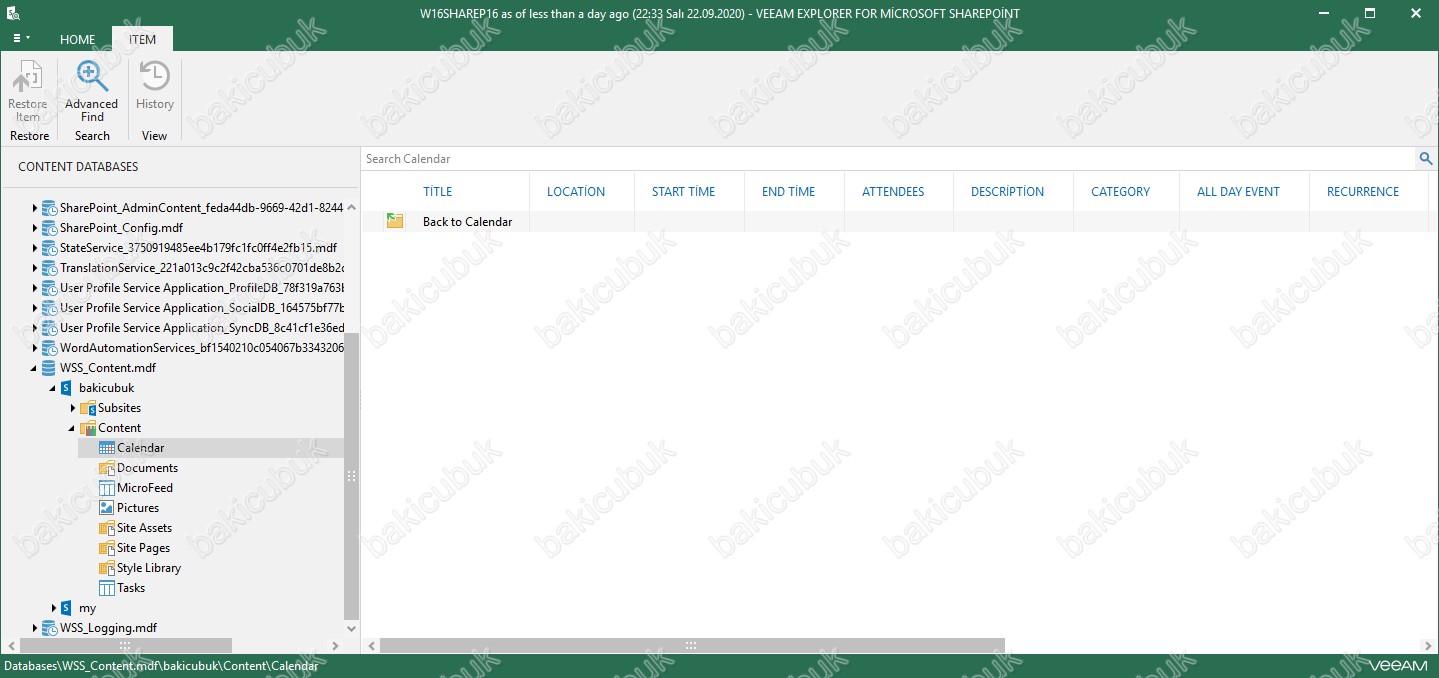Viewport: 1439px width, 678px height.
Task: Sort by the RECURRENCE column header
Action: (x=1363, y=192)
